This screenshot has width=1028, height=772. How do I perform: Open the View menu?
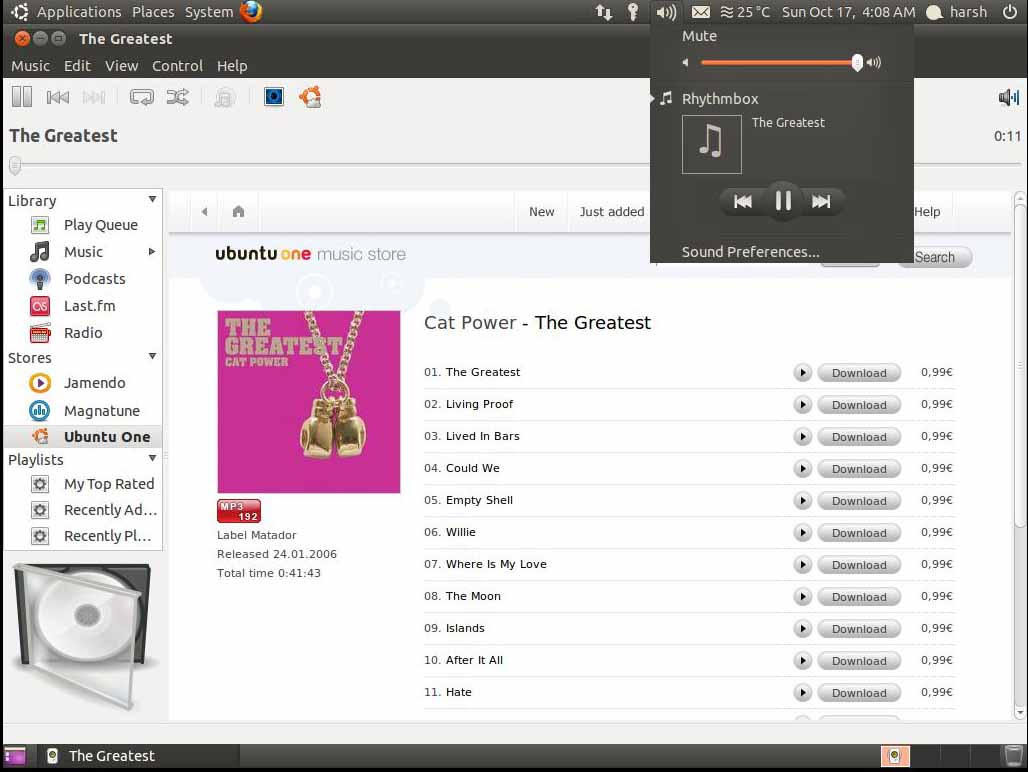(121, 66)
